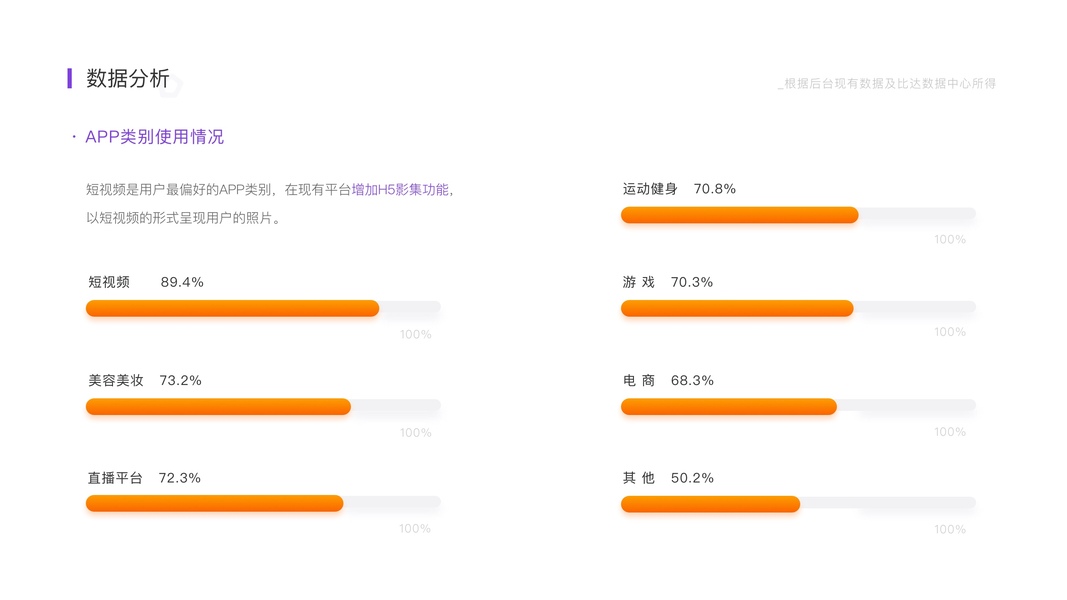The width and height of the screenshot is (1067, 600).
Task: Click the APP类别使用情况 section heading
Action: 154,137
